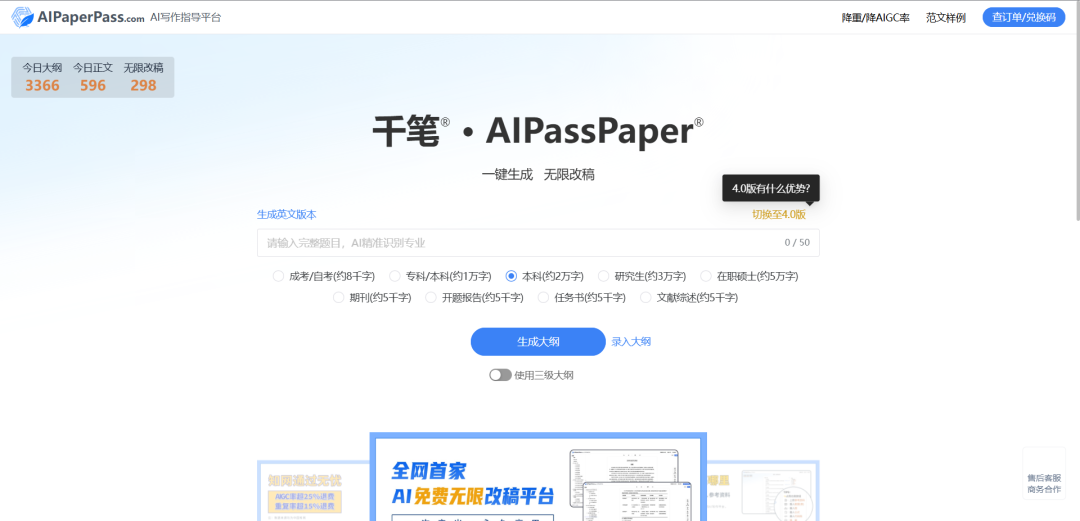Viewport: 1080px width, 521px height.
Task: Open 降重/降AIGC率 menu item
Action: click(x=875, y=18)
